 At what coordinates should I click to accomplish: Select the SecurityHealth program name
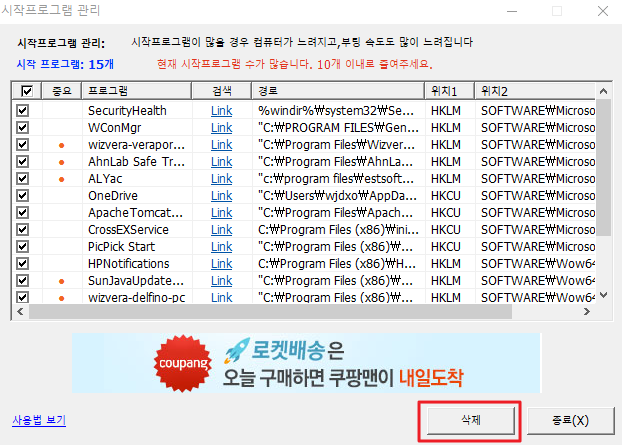click(x=127, y=111)
